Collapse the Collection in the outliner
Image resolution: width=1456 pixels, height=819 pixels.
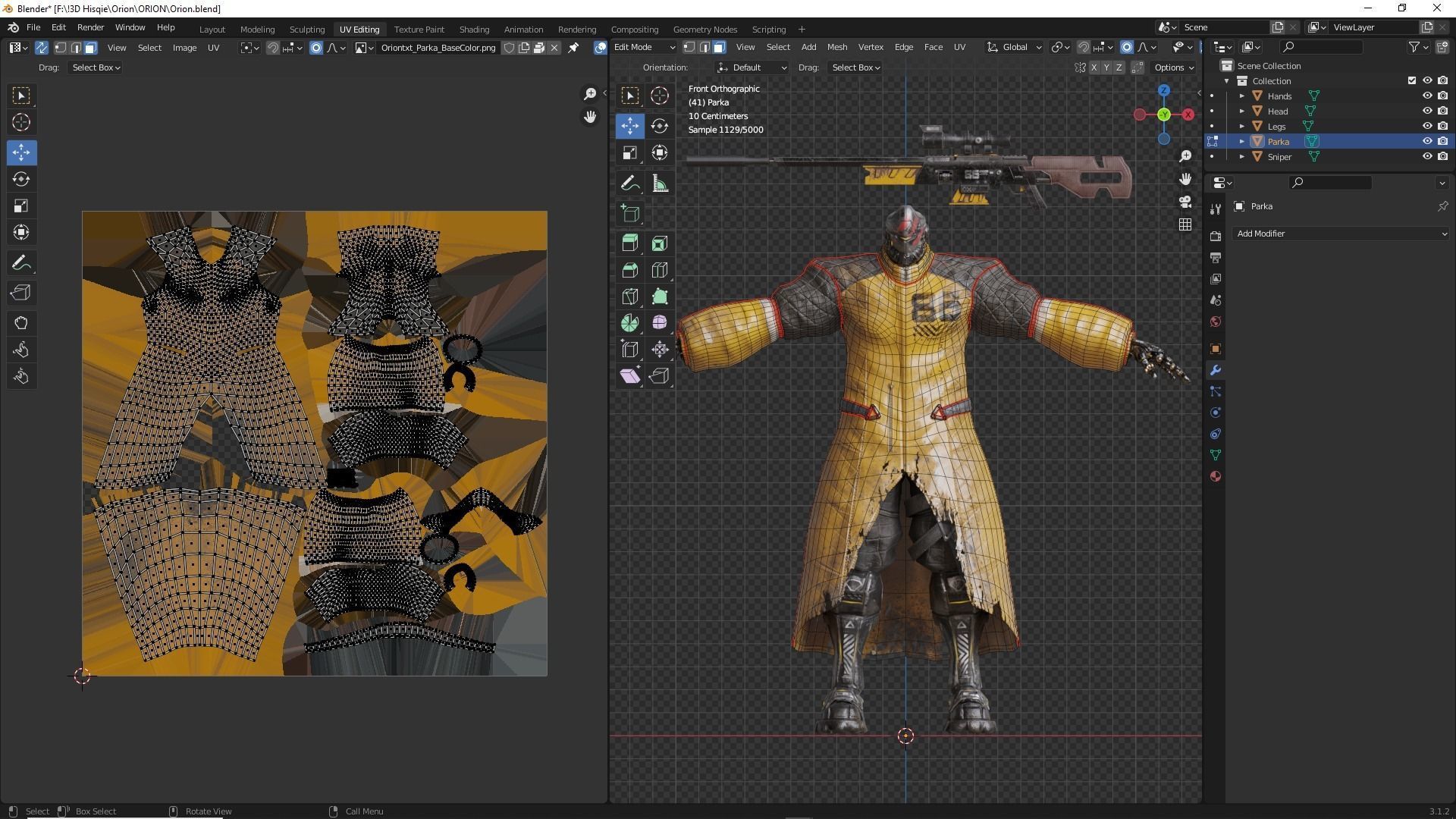coord(1227,81)
